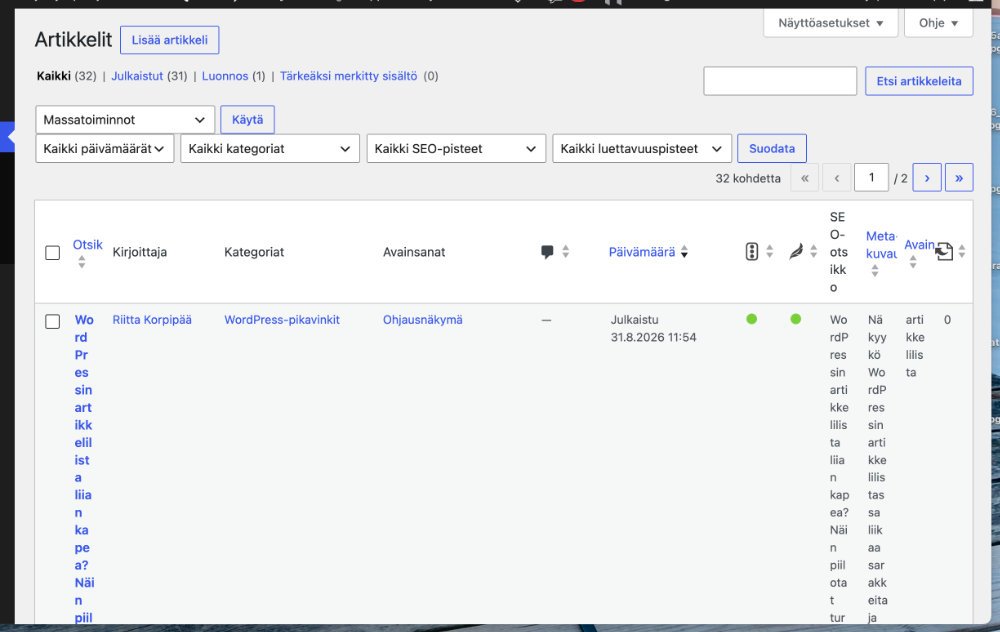1000x632 pixels.
Task: Open the article title link starting with WordPressin
Action: point(84,469)
